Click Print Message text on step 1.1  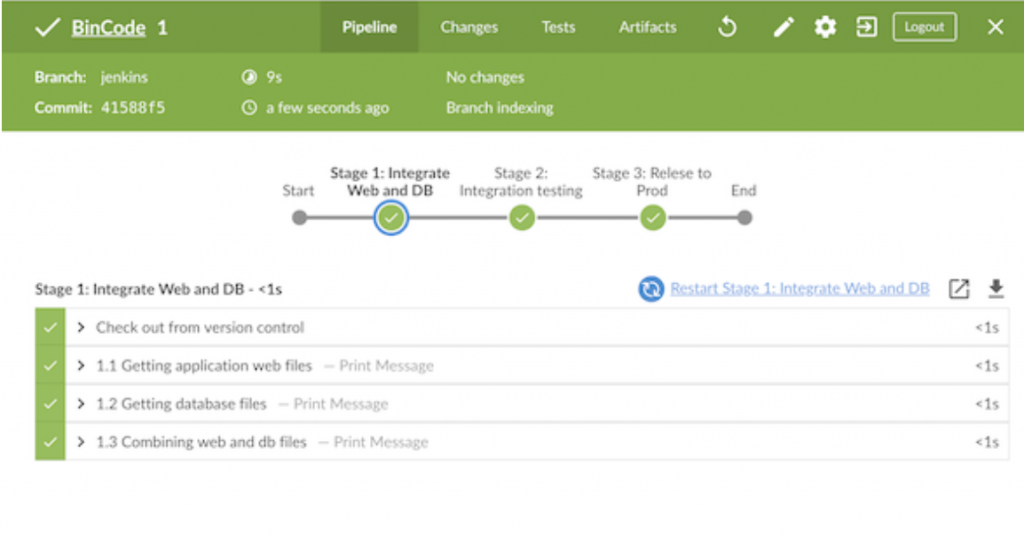point(386,365)
